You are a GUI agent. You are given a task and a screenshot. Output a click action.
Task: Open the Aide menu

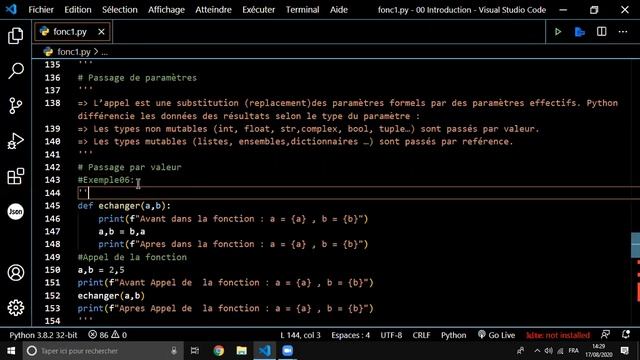click(339, 9)
